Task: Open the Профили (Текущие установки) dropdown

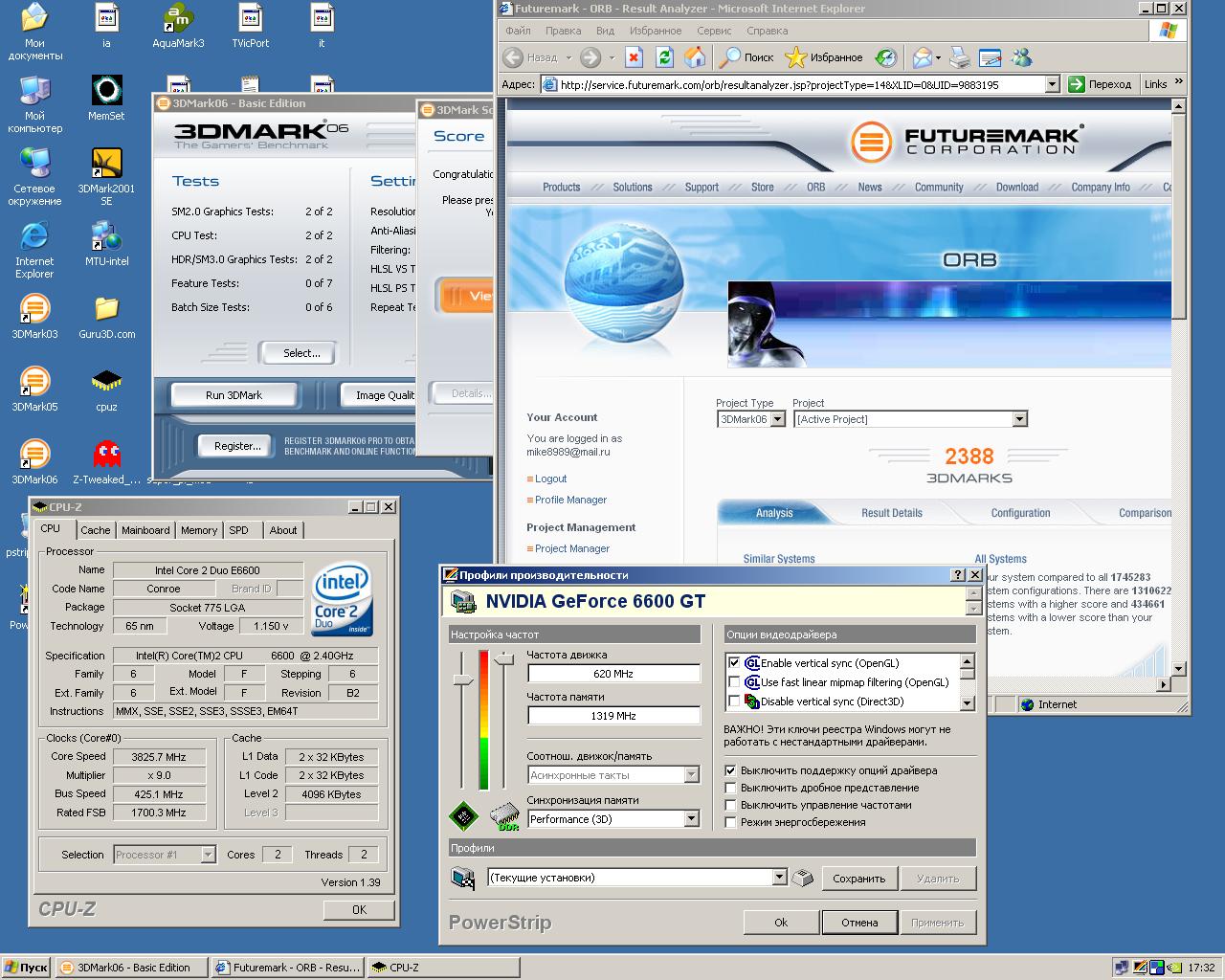Action: (x=779, y=878)
